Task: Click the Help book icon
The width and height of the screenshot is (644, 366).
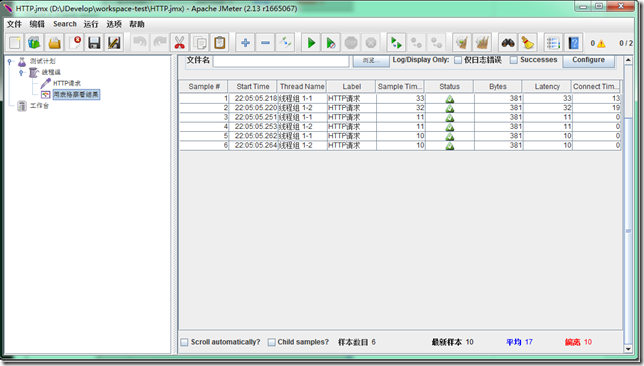Action: pyautogui.click(x=573, y=43)
